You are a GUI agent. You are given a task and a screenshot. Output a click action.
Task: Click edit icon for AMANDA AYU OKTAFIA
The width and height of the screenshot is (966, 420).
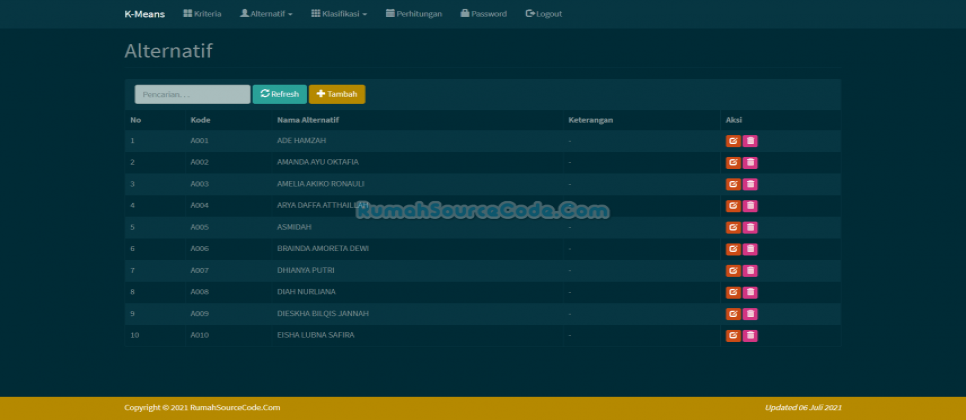click(733, 163)
